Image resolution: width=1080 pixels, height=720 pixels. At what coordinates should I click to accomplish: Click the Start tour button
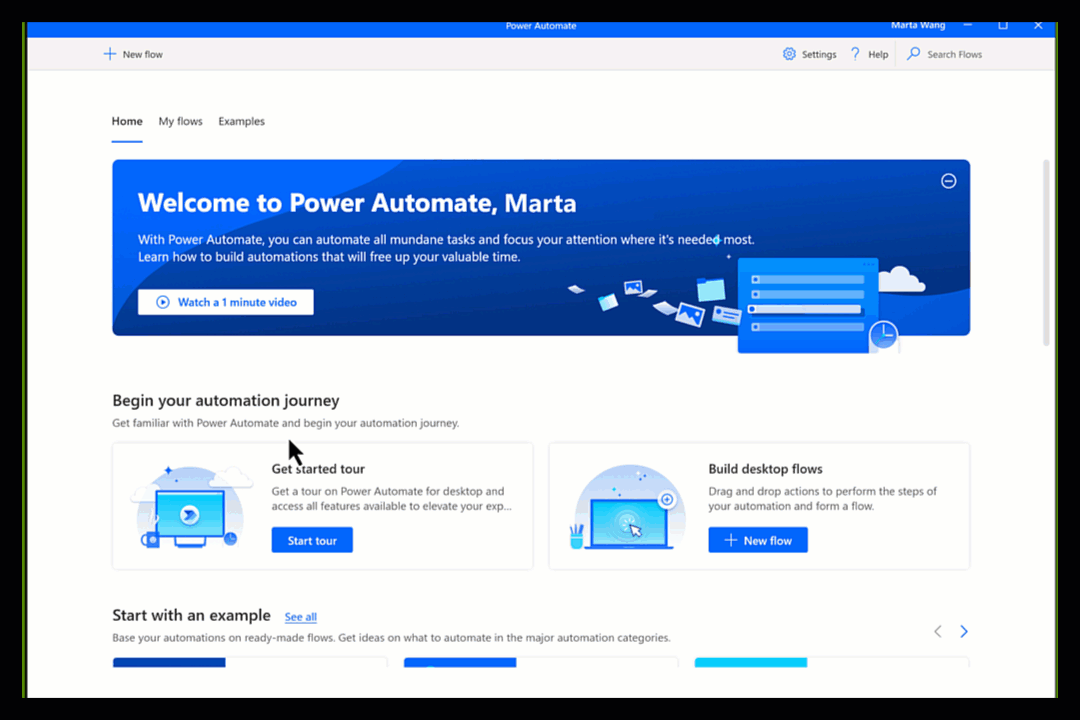click(x=312, y=540)
